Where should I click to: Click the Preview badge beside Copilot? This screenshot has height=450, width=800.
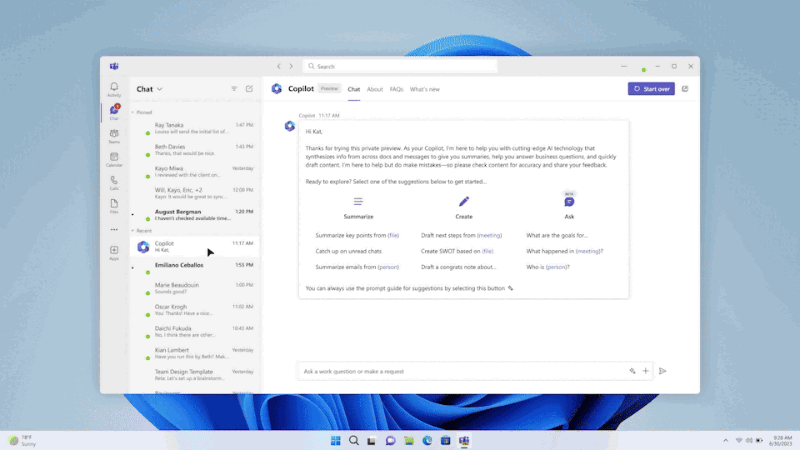click(329, 89)
